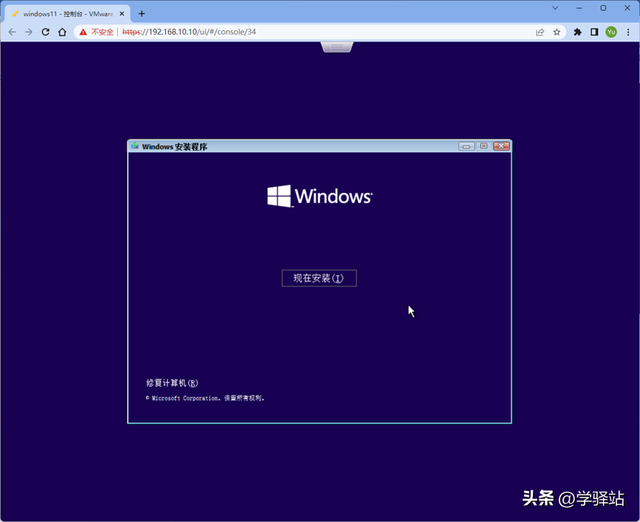Click the 现在安装 install now button

[x=319, y=278]
